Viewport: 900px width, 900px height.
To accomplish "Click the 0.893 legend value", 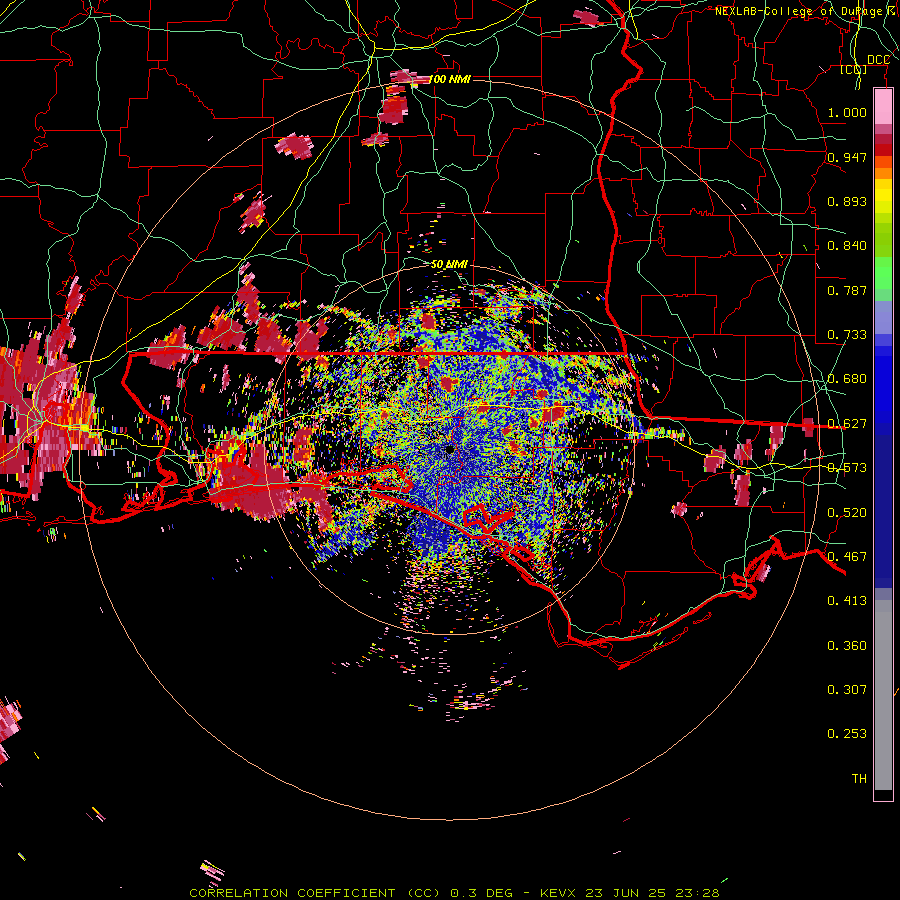I will [x=847, y=201].
